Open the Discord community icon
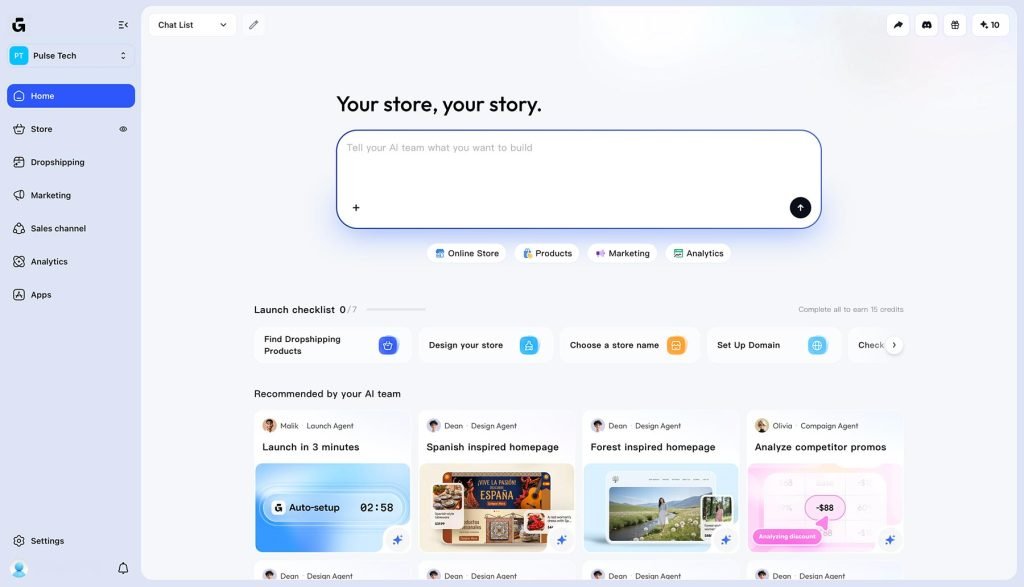The width and height of the screenshot is (1024, 587). click(927, 25)
